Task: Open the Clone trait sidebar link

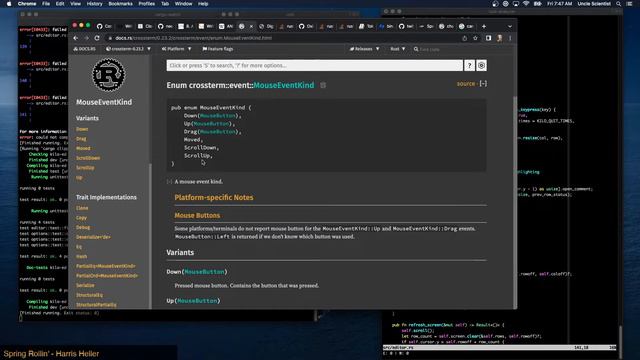Action: coord(82,208)
